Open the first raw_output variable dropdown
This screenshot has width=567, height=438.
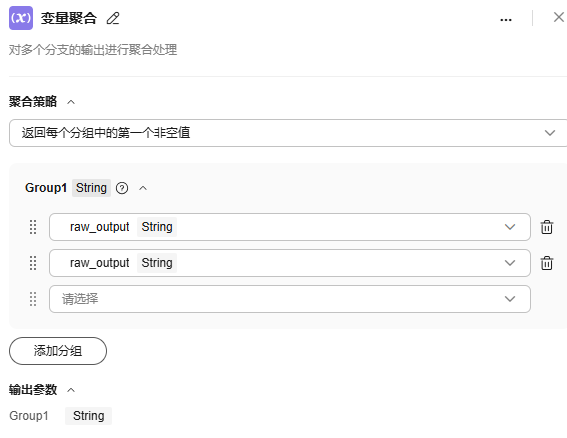click(290, 227)
